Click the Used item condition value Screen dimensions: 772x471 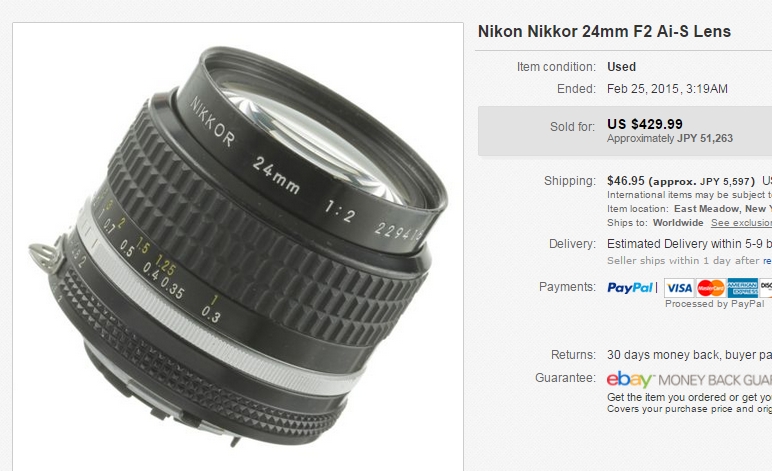tap(621, 66)
